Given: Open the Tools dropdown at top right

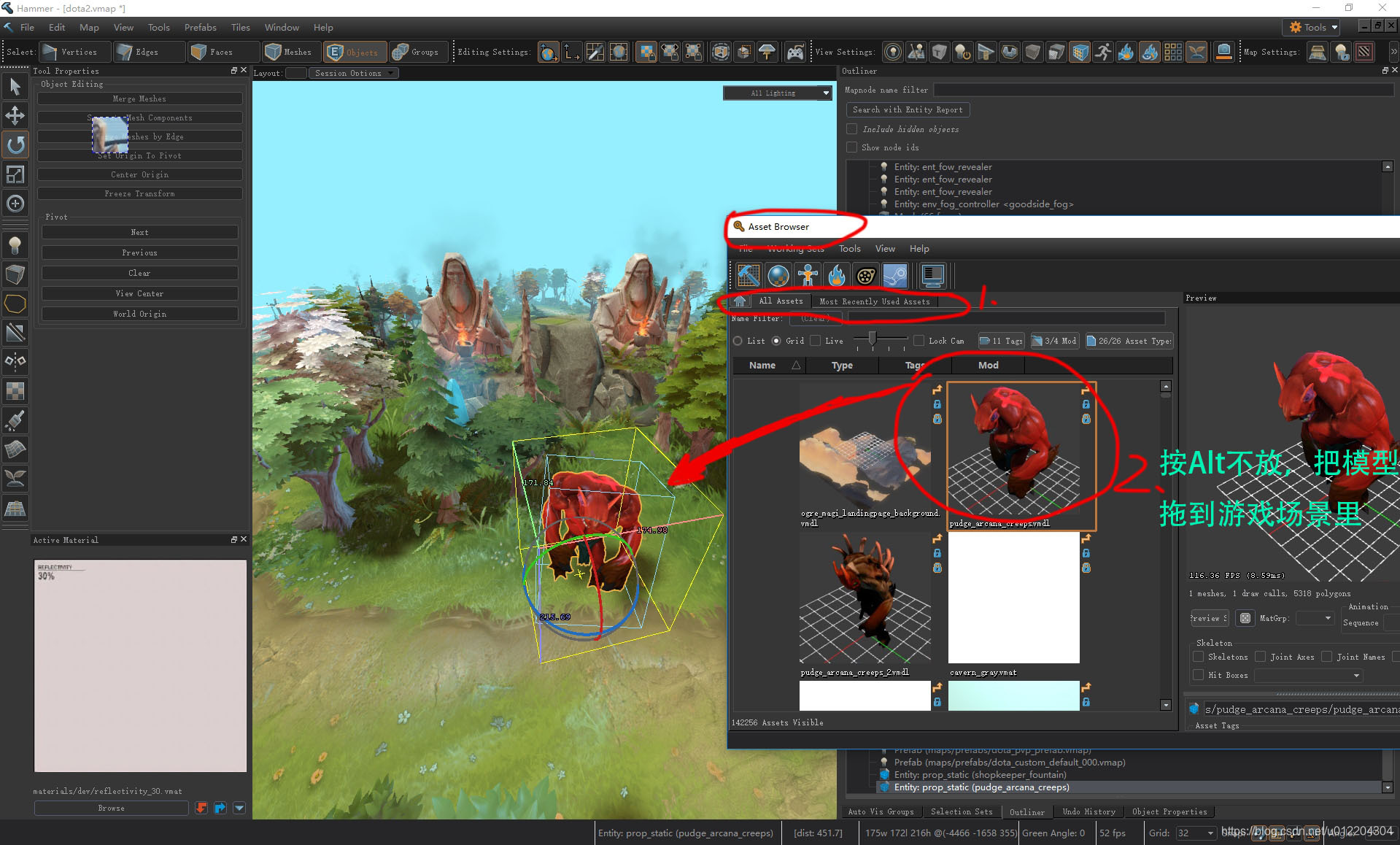Looking at the screenshot, I should pos(1312,27).
